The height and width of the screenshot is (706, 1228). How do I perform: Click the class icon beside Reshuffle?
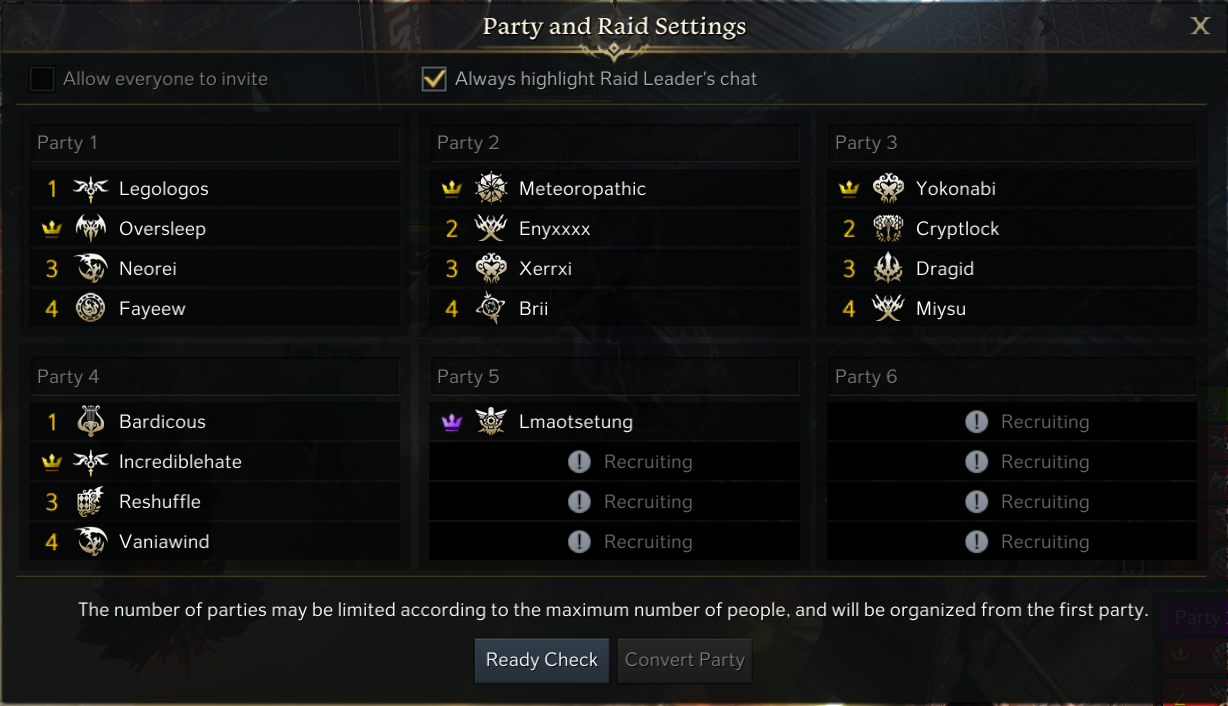[91, 502]
